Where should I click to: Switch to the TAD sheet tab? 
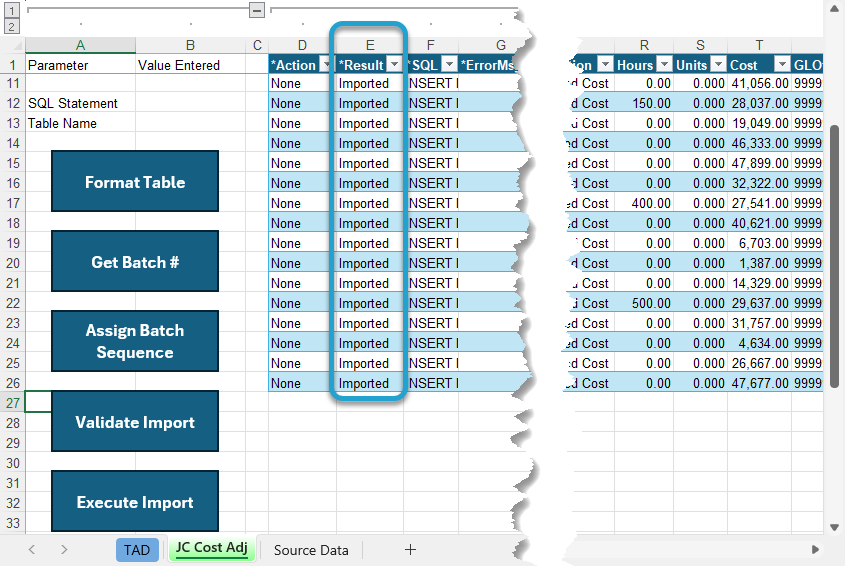pos(137,550)
